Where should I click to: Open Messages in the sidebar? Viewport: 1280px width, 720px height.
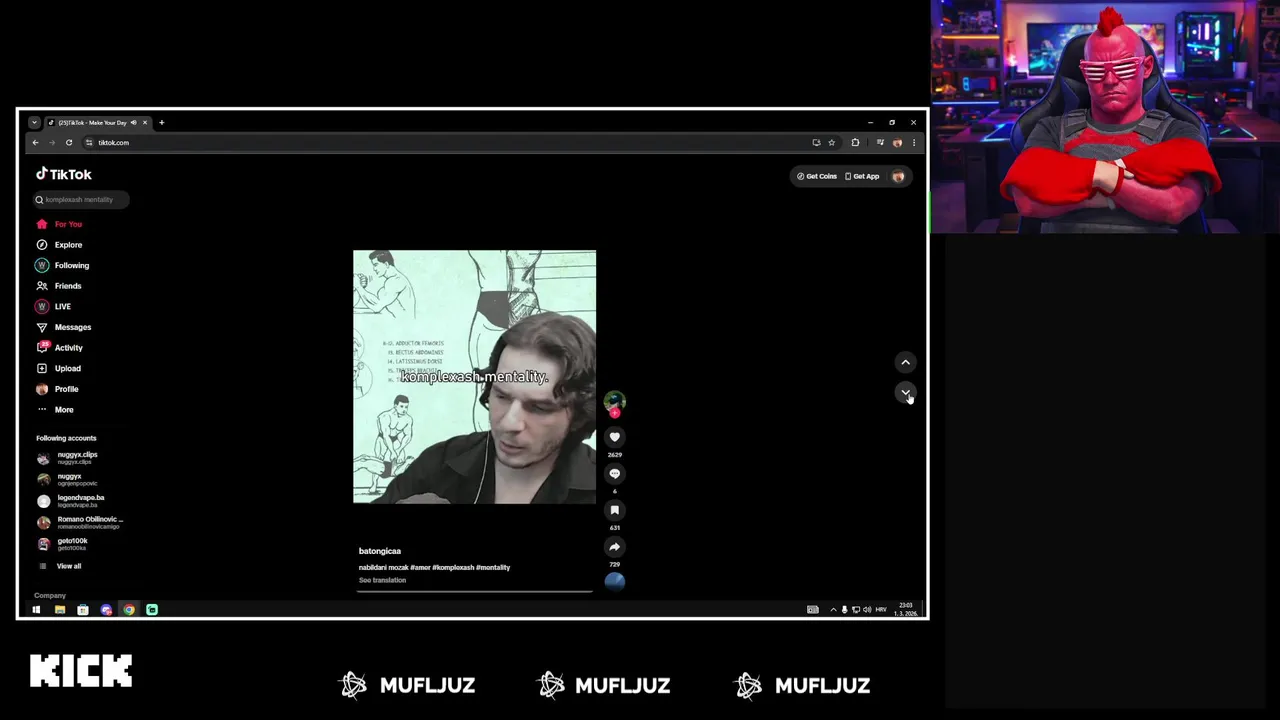64,327
